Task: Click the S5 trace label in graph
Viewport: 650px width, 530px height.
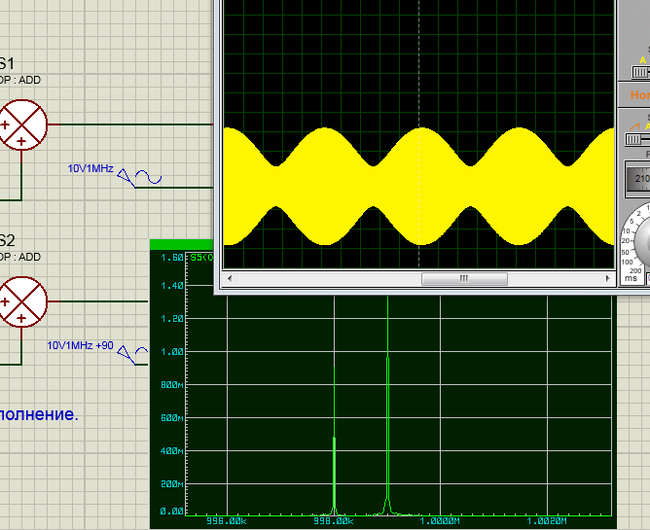Action: click(x=201, y=258)
